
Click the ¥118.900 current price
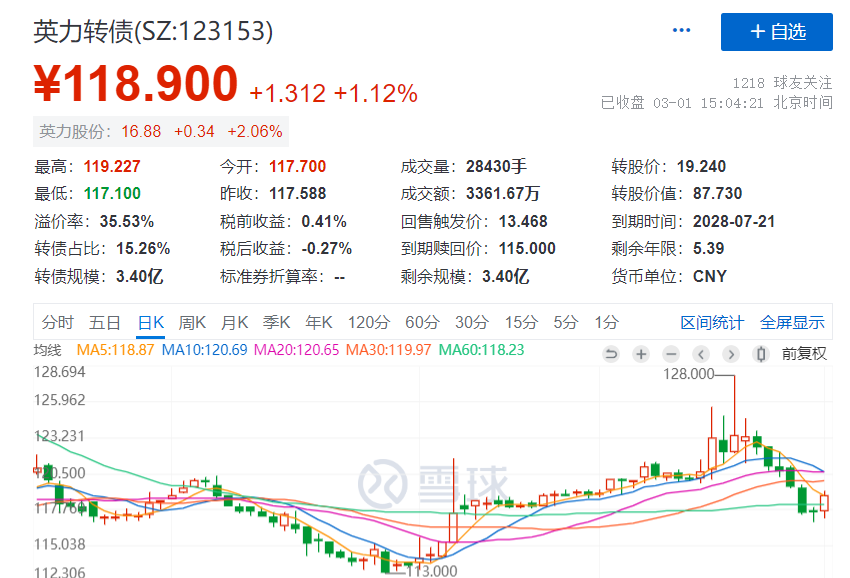click(136, 84)
